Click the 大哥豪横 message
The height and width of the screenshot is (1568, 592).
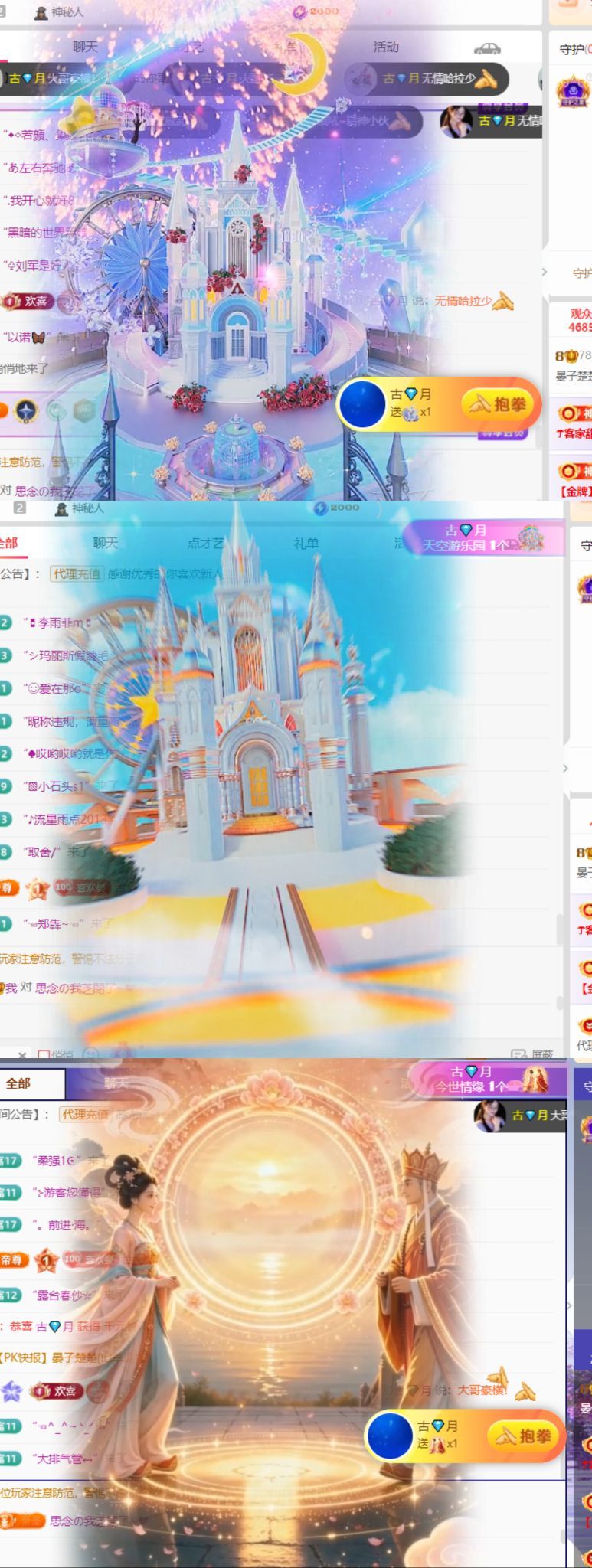tap(481, 1390)
